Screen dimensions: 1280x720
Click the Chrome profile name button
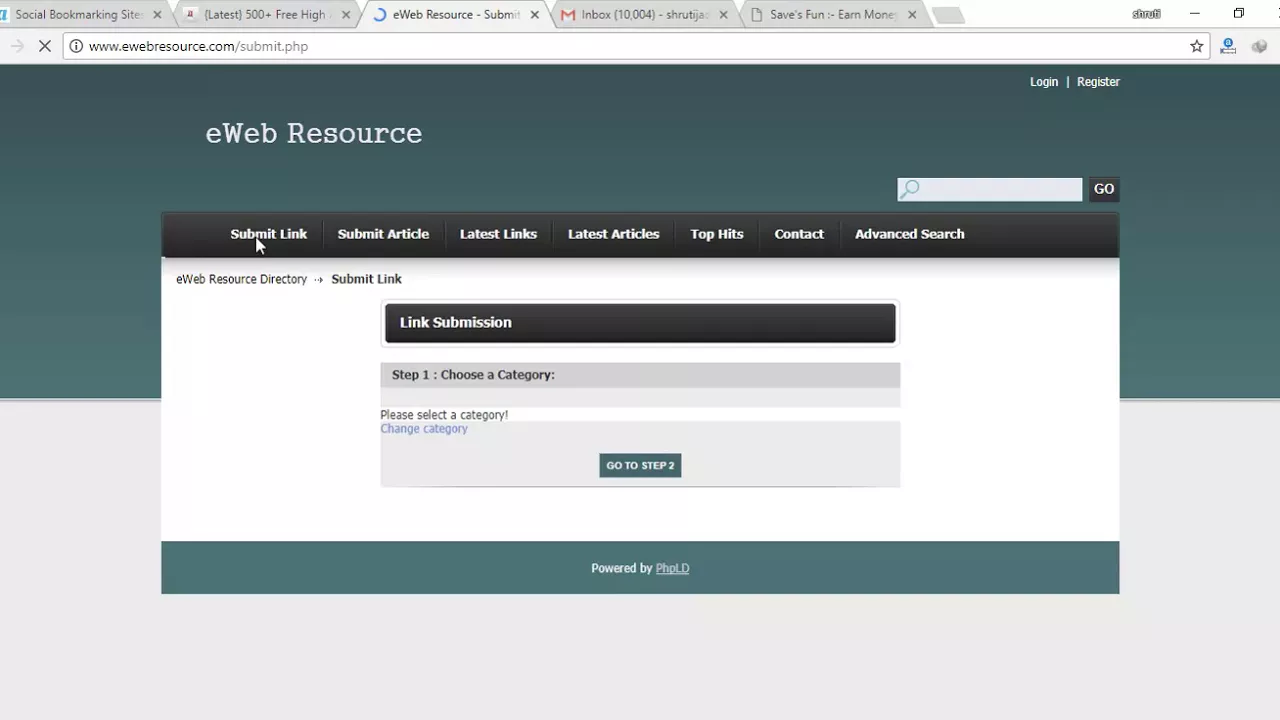1146,14
